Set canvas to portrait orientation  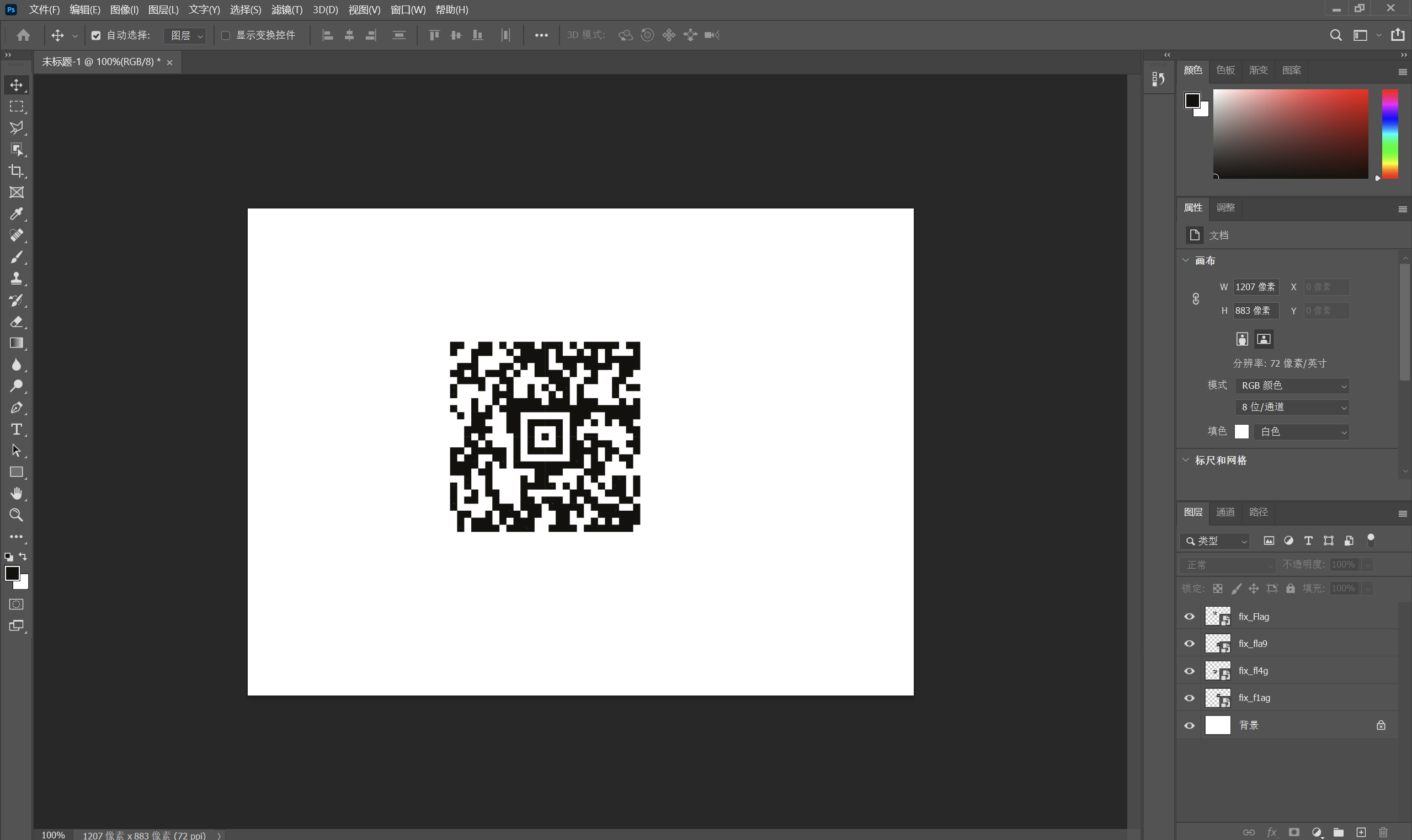click(1242, 339)
